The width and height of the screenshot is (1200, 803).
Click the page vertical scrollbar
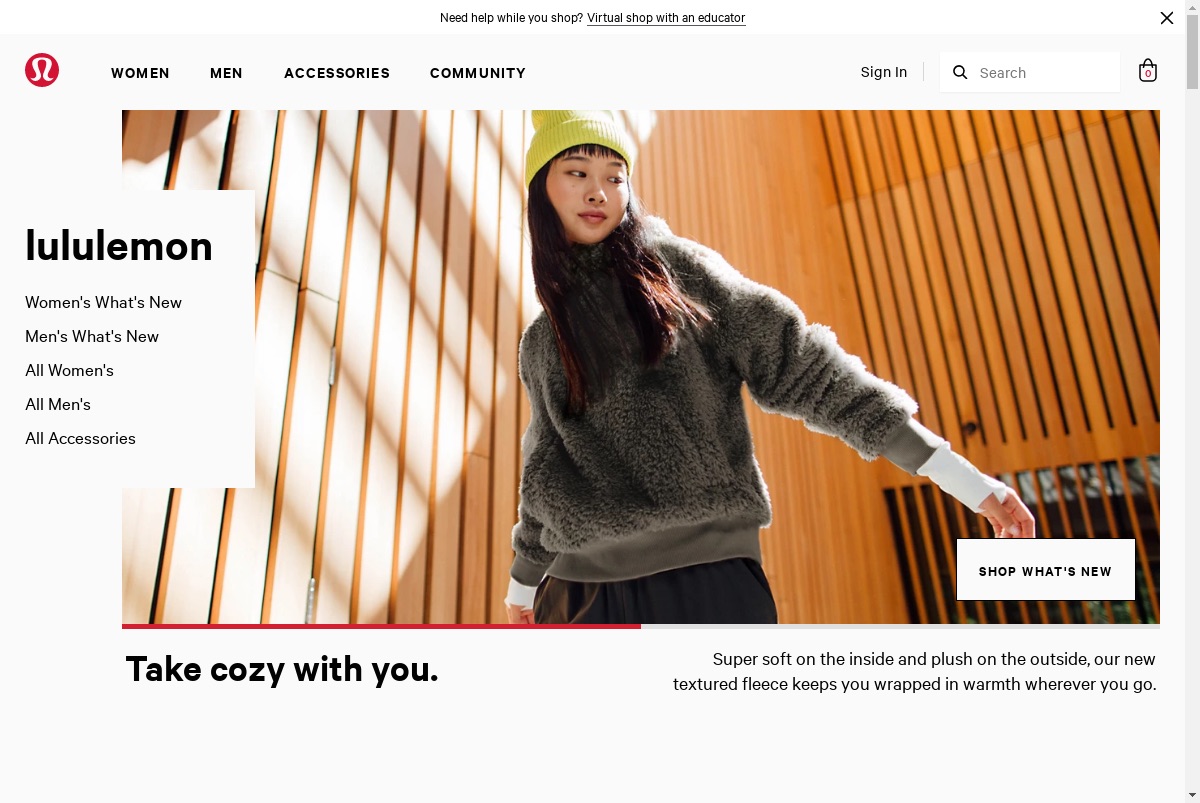[1192, 401]
